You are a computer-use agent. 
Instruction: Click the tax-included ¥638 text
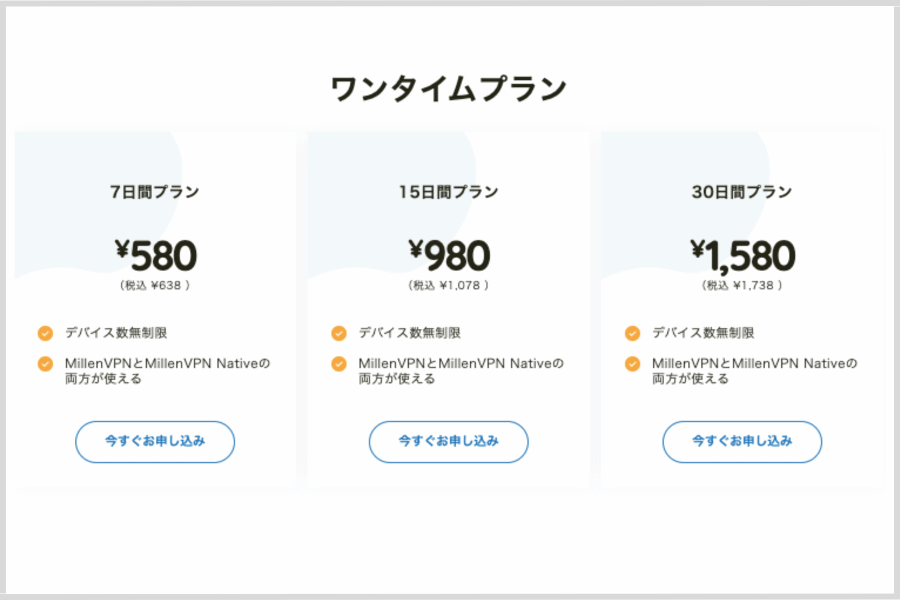[x=155, y=285]
